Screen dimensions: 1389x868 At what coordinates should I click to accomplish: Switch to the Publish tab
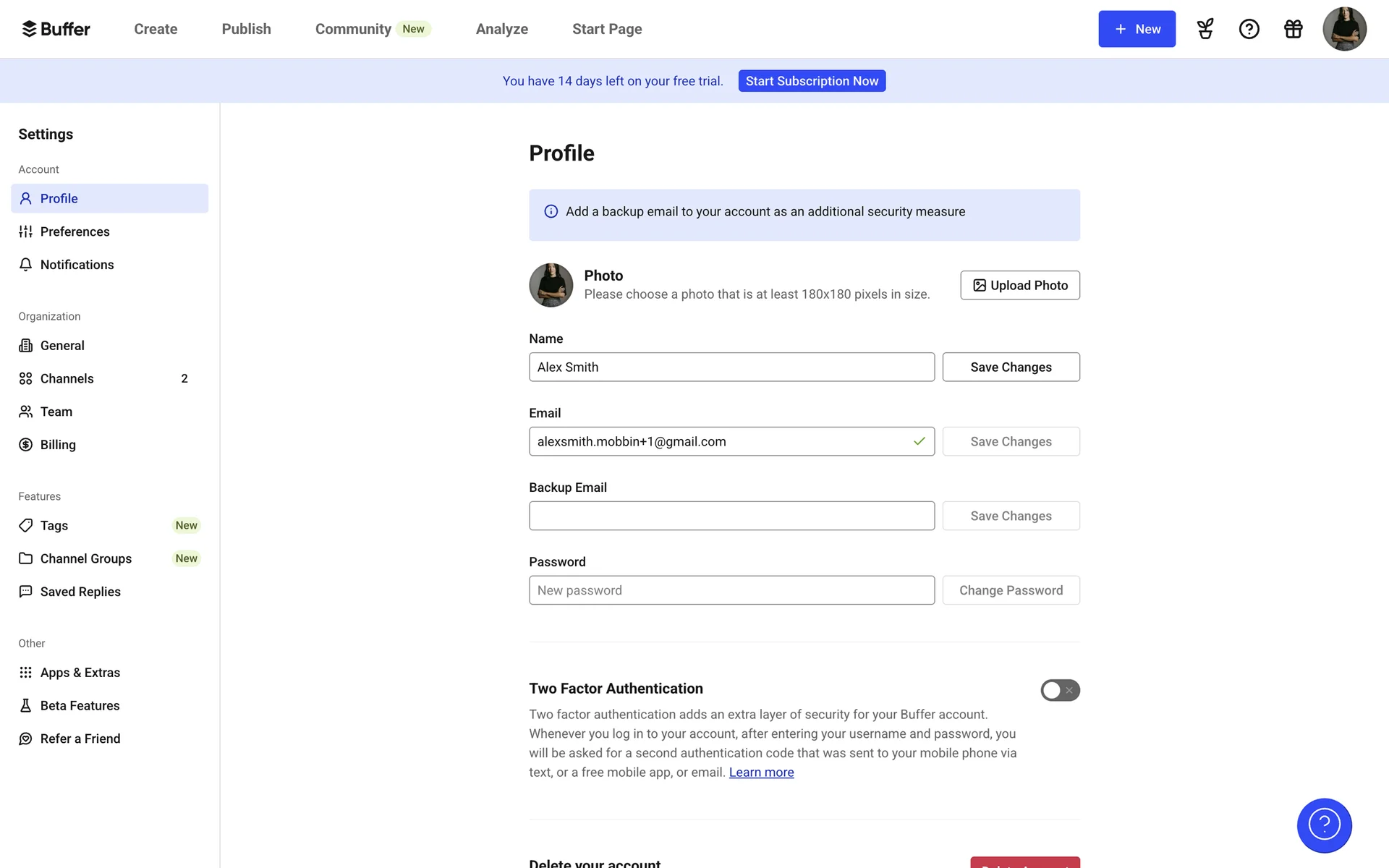(246, 29)
